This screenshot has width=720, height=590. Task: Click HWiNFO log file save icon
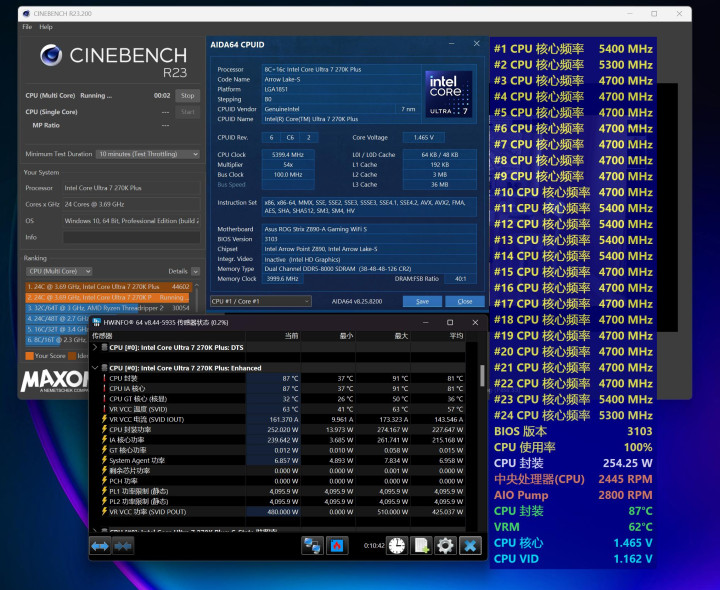(x=421, y=545)
